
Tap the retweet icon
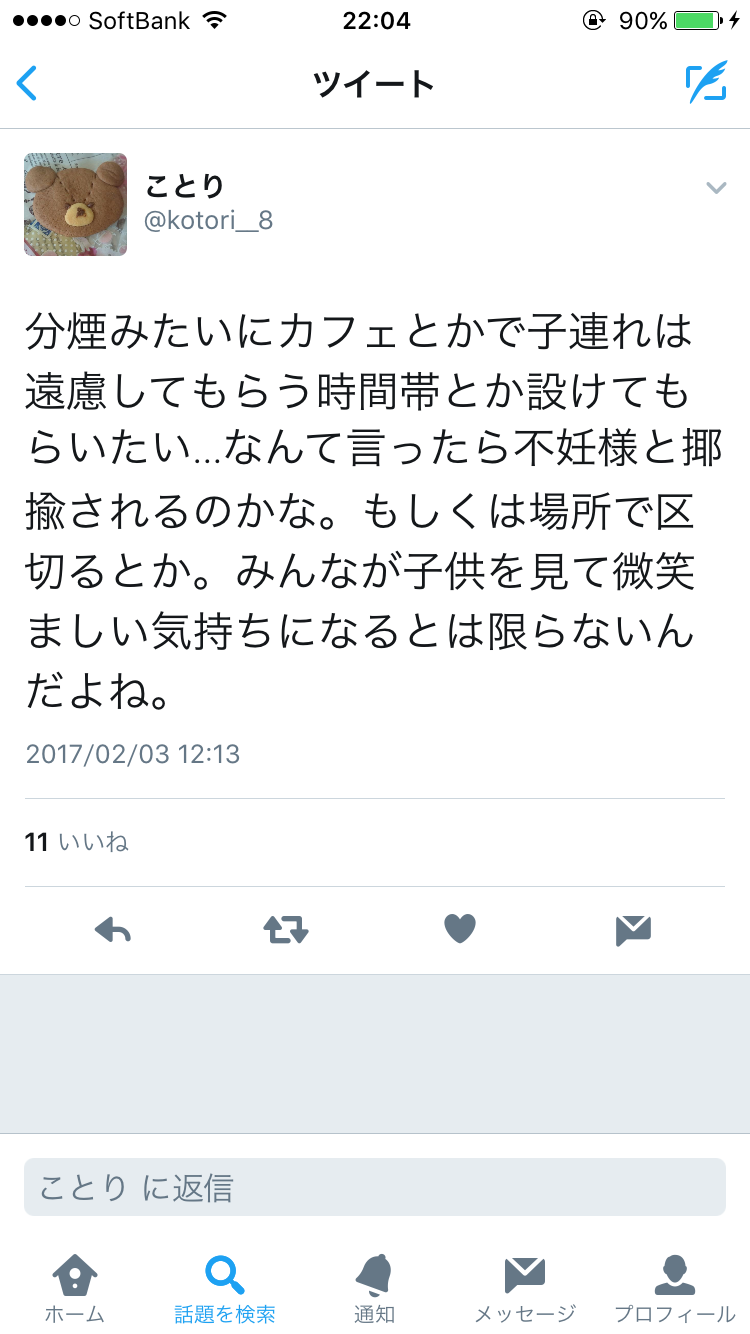point(286,931)
